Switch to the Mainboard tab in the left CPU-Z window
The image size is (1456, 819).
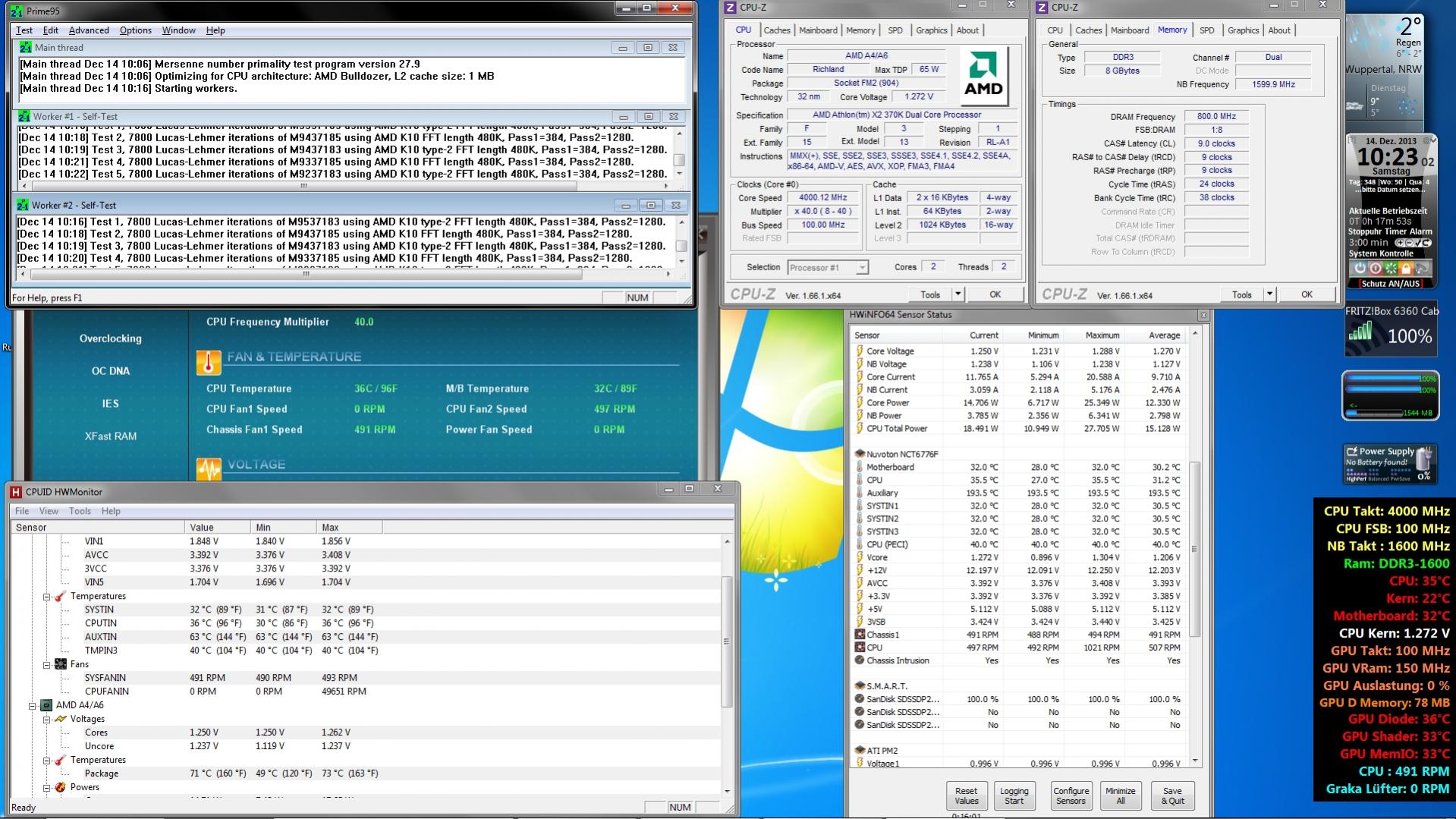(x=818, y=30)
